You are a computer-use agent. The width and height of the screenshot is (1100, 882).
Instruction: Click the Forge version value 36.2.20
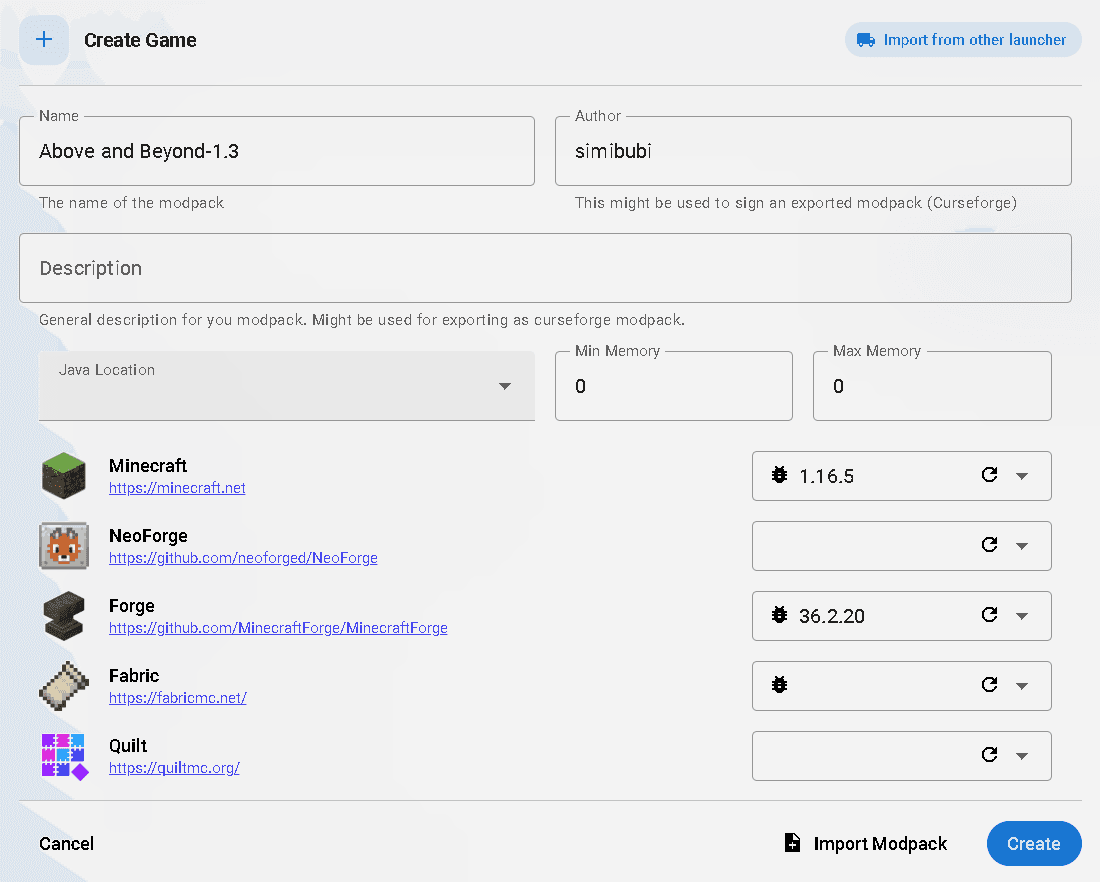click(x=831, y=616)
